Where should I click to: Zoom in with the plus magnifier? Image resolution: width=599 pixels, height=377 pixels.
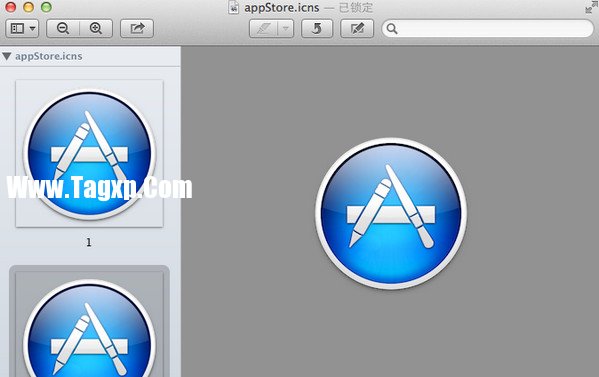point(96,29)
